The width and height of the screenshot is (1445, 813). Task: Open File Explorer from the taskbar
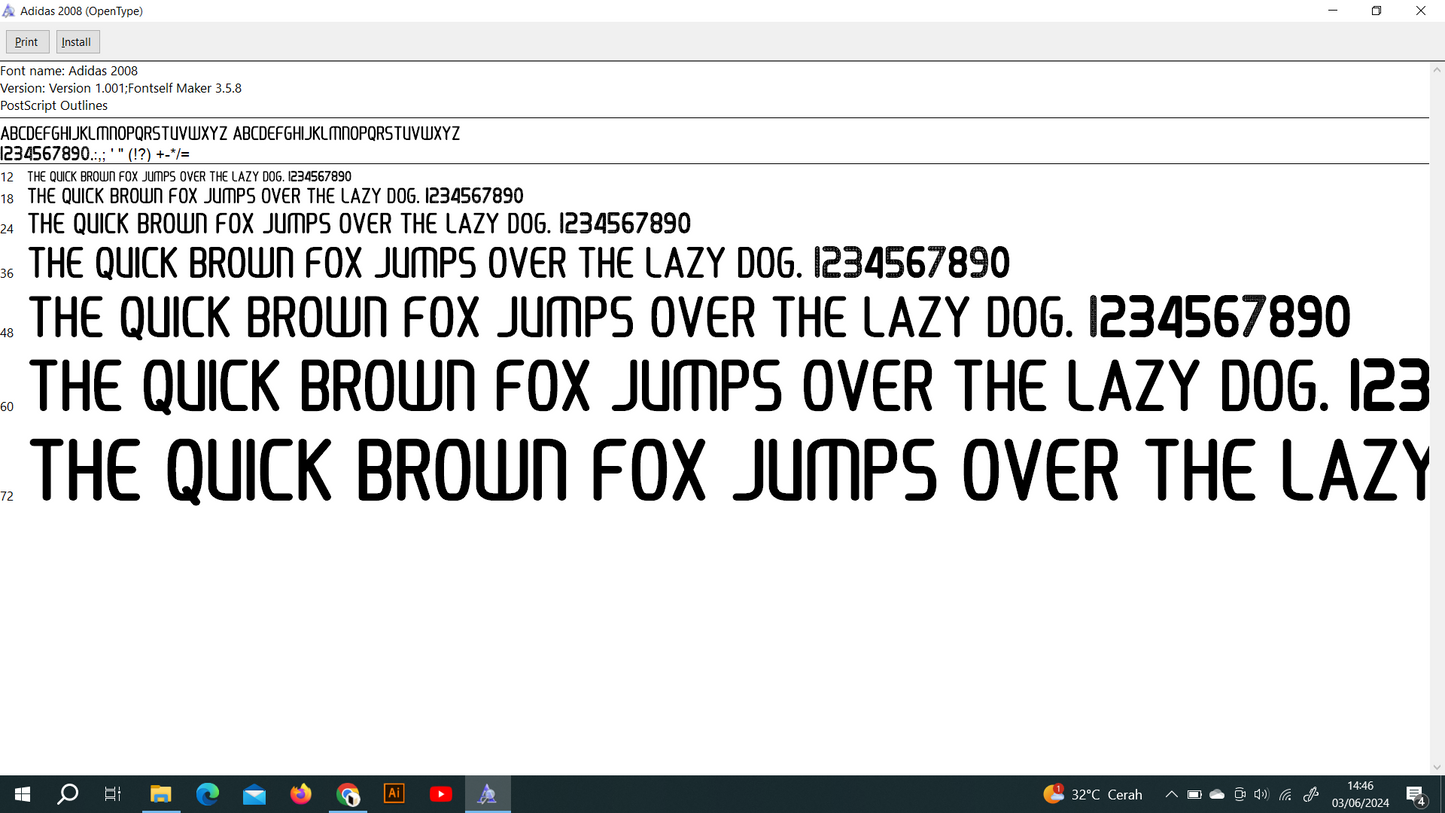[160, 793]
